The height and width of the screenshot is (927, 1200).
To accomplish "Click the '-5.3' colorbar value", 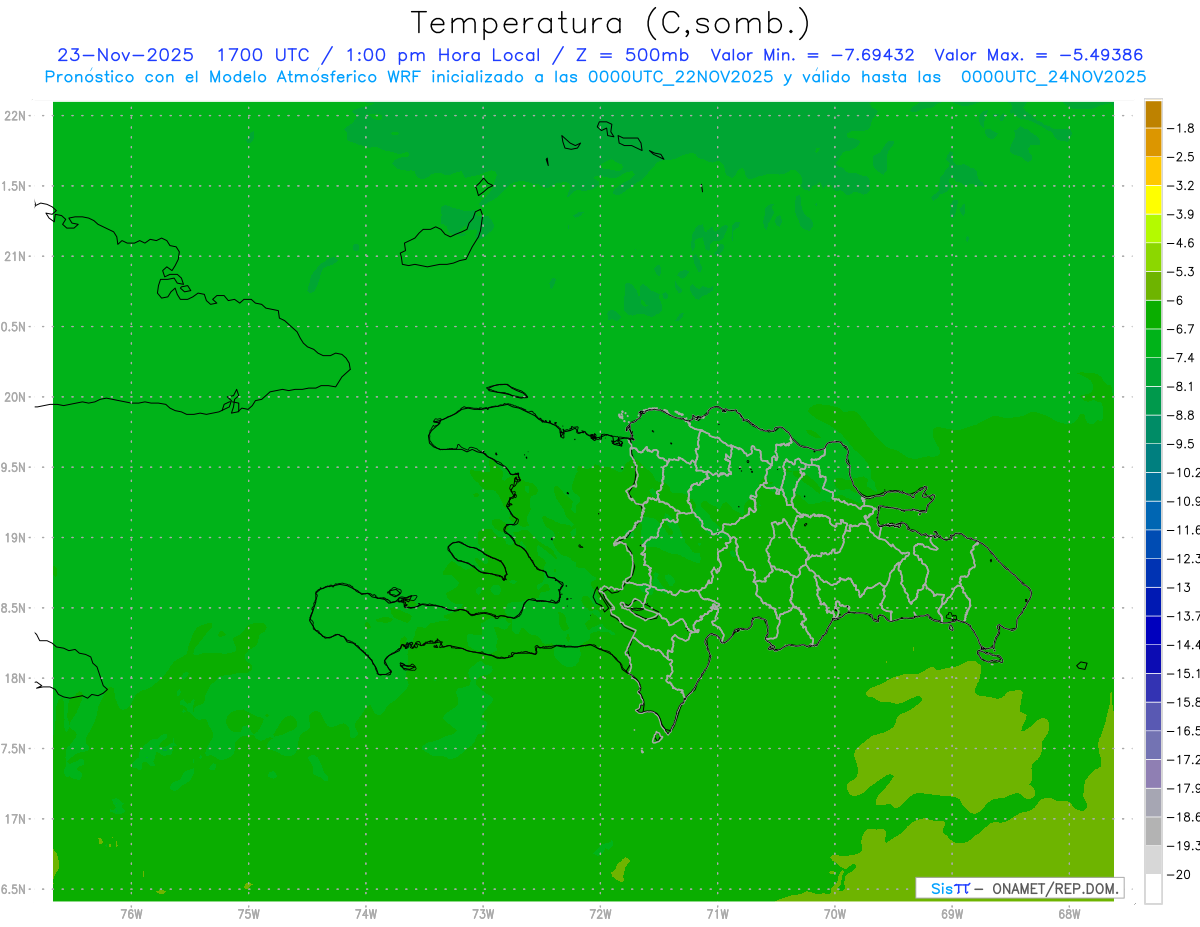I will pos(1181,271).
